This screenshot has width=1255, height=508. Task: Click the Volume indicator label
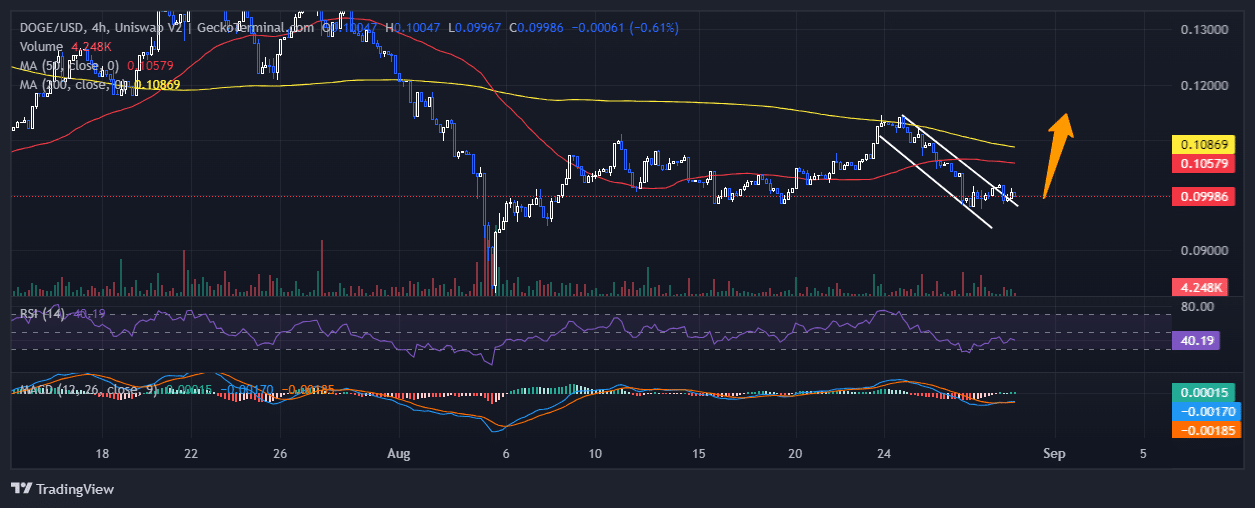tap(41, 47)
